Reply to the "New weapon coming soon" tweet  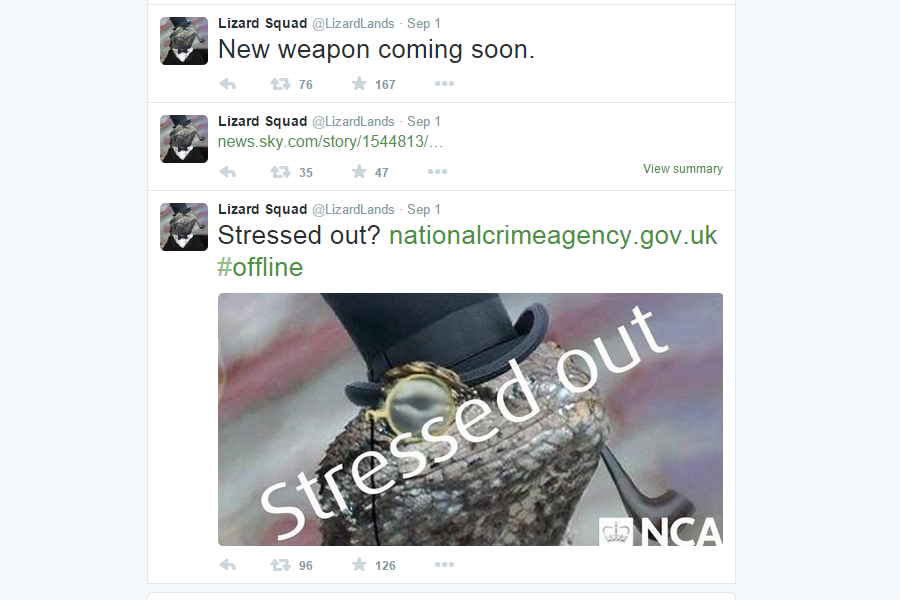pos(228,84)
